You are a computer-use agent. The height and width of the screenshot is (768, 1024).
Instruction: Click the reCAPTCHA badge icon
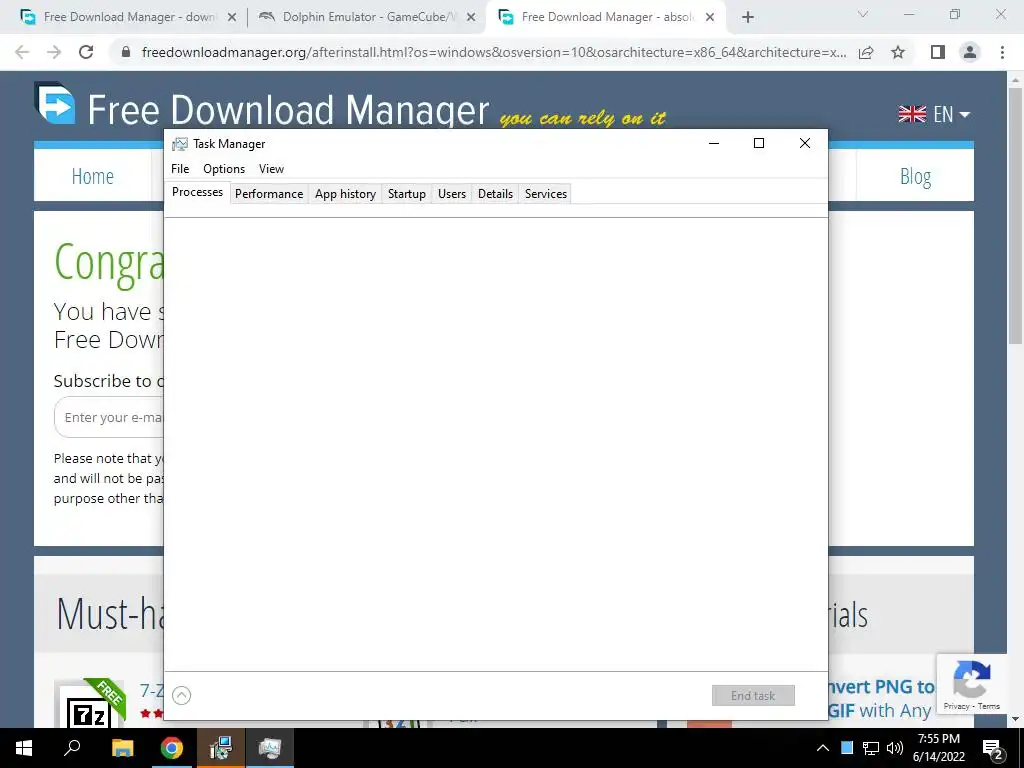click(972, 679)
